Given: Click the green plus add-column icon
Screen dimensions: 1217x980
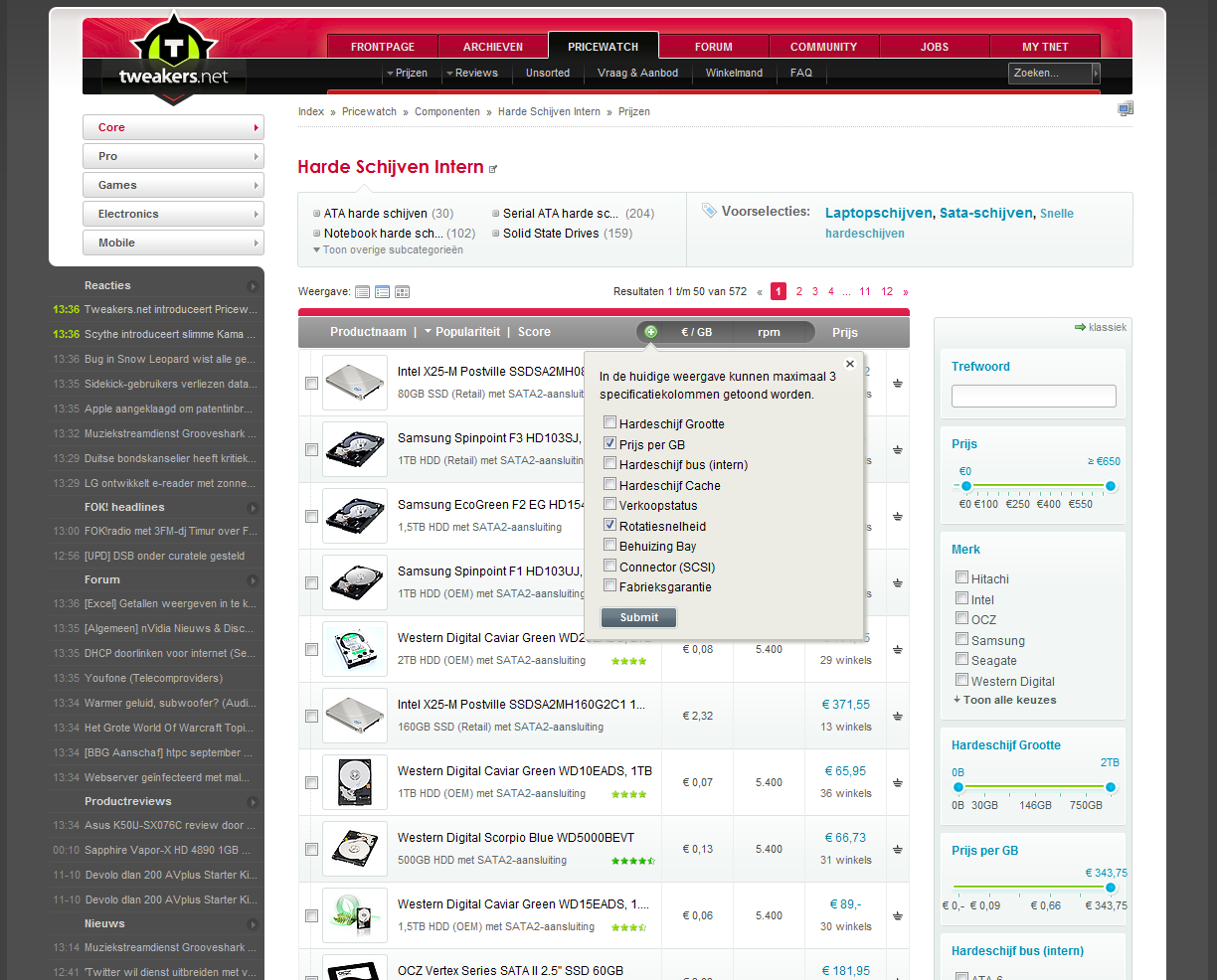Looking at the screenshot, I should 650,332.
